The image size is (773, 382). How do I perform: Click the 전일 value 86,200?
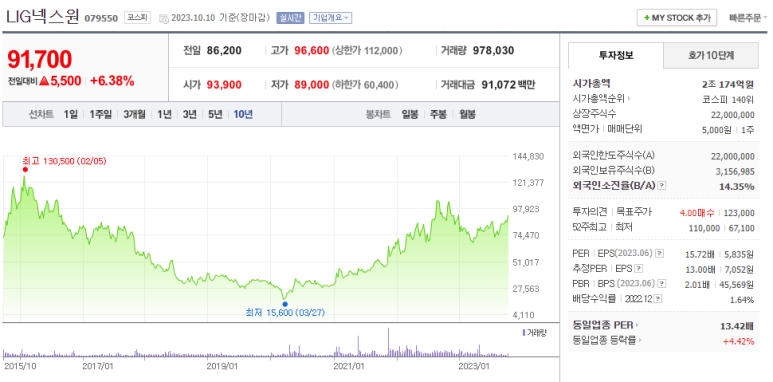tap(224, 50)
